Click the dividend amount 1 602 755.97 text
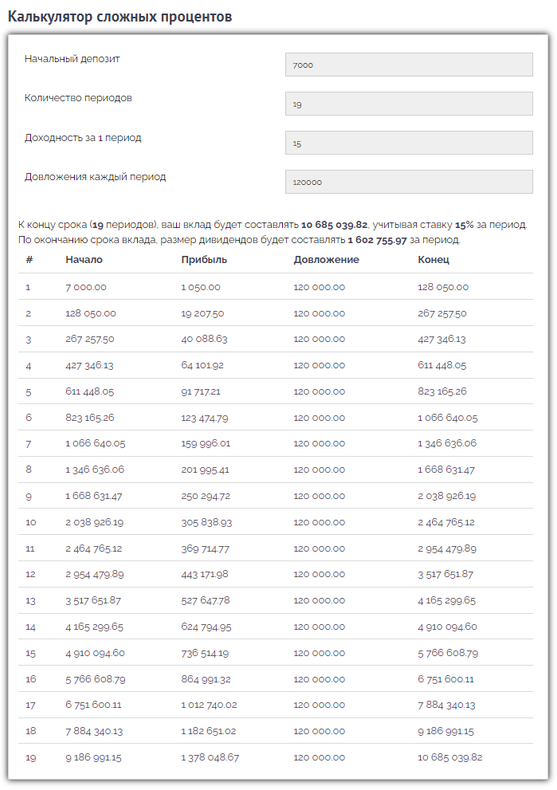 [377, 240]
